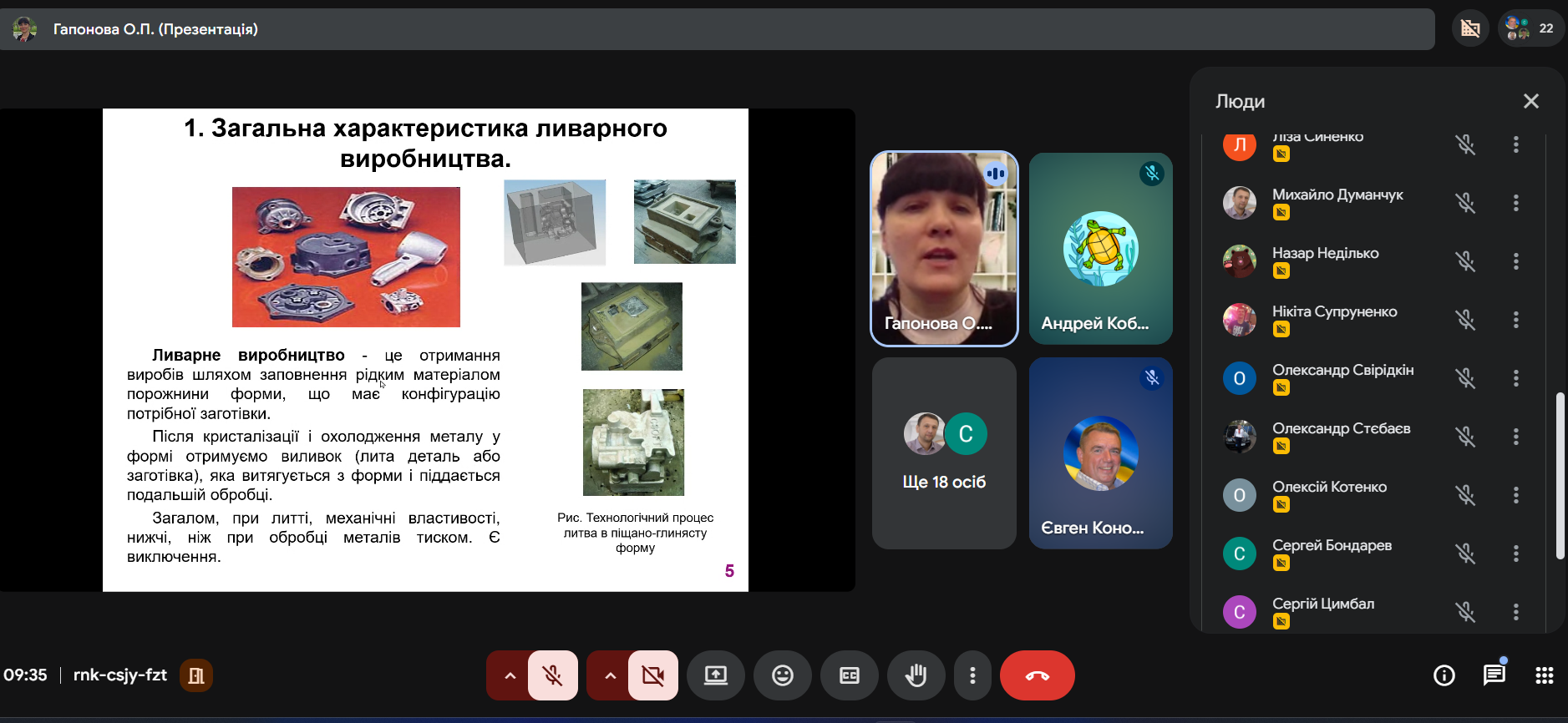Toggle the camera on/off button
1568x723 pixels.
point(652,675)
